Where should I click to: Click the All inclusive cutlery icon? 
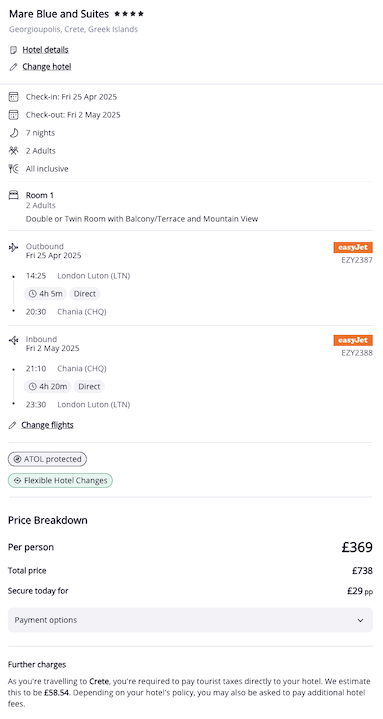(13, 169)
